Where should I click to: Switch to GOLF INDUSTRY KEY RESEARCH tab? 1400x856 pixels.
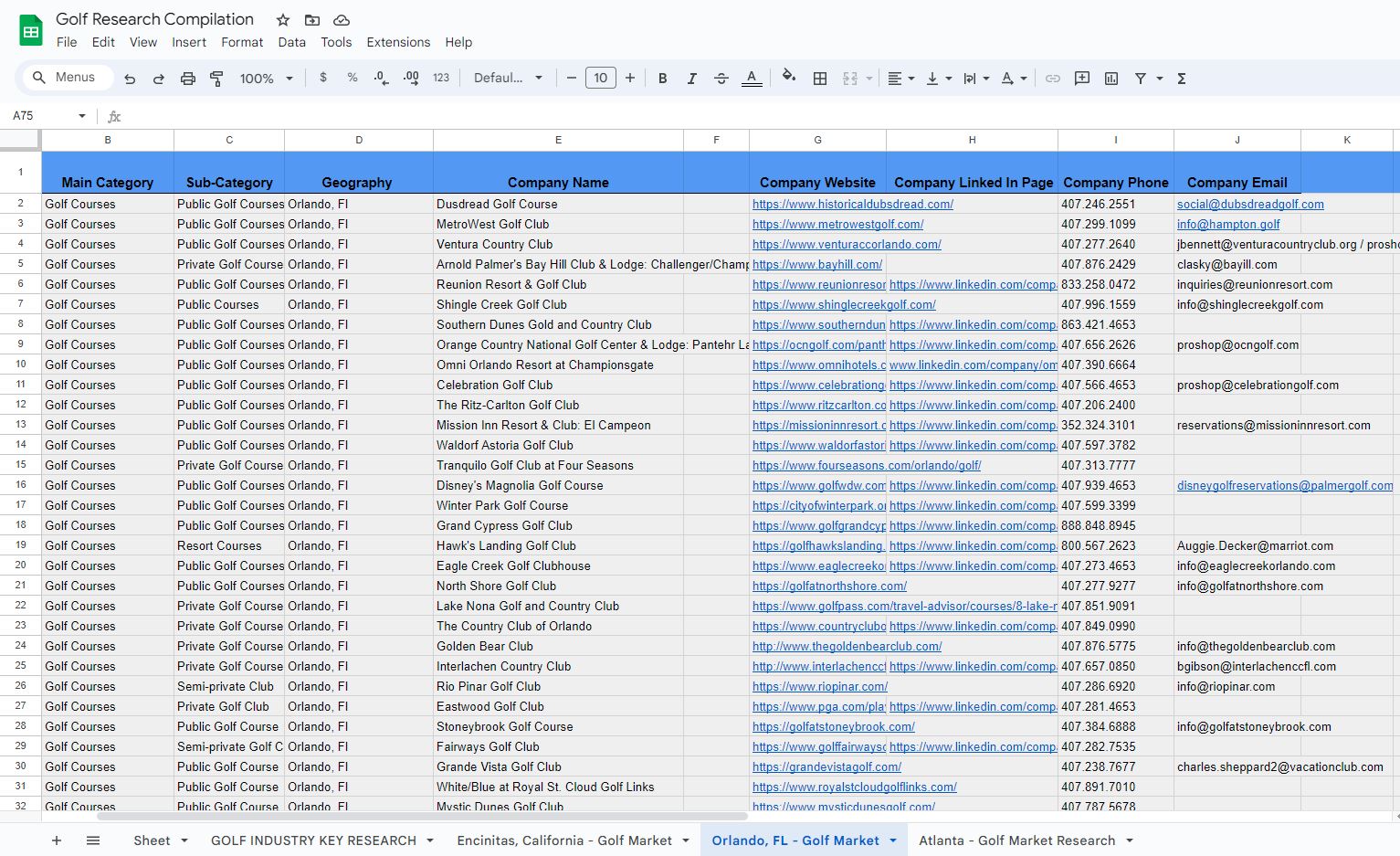click(x=313, y=840)
